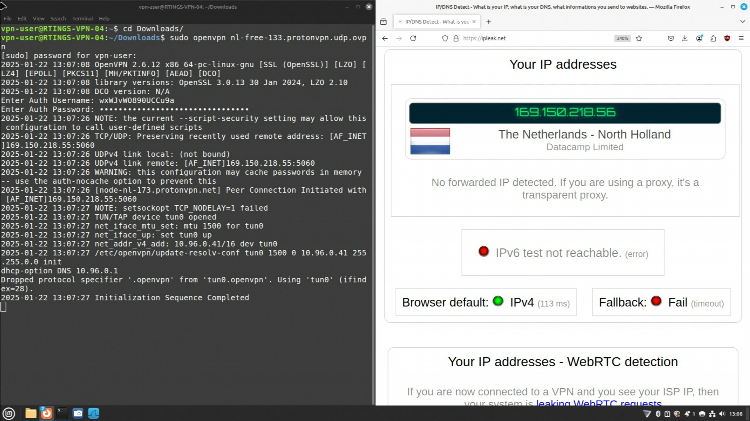This screenshot has height=421, width=750.
Task: Launch the screenshot camera app in taskbar
Action: point(78,413)
